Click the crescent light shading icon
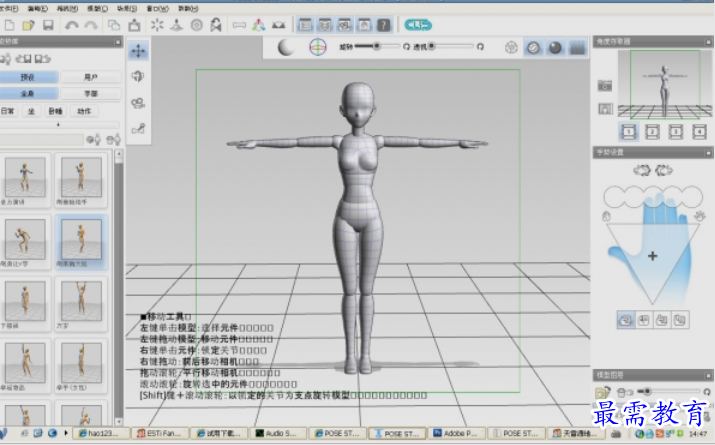The height and width of the screenshot is (445, 715). [x=286, y=47]
